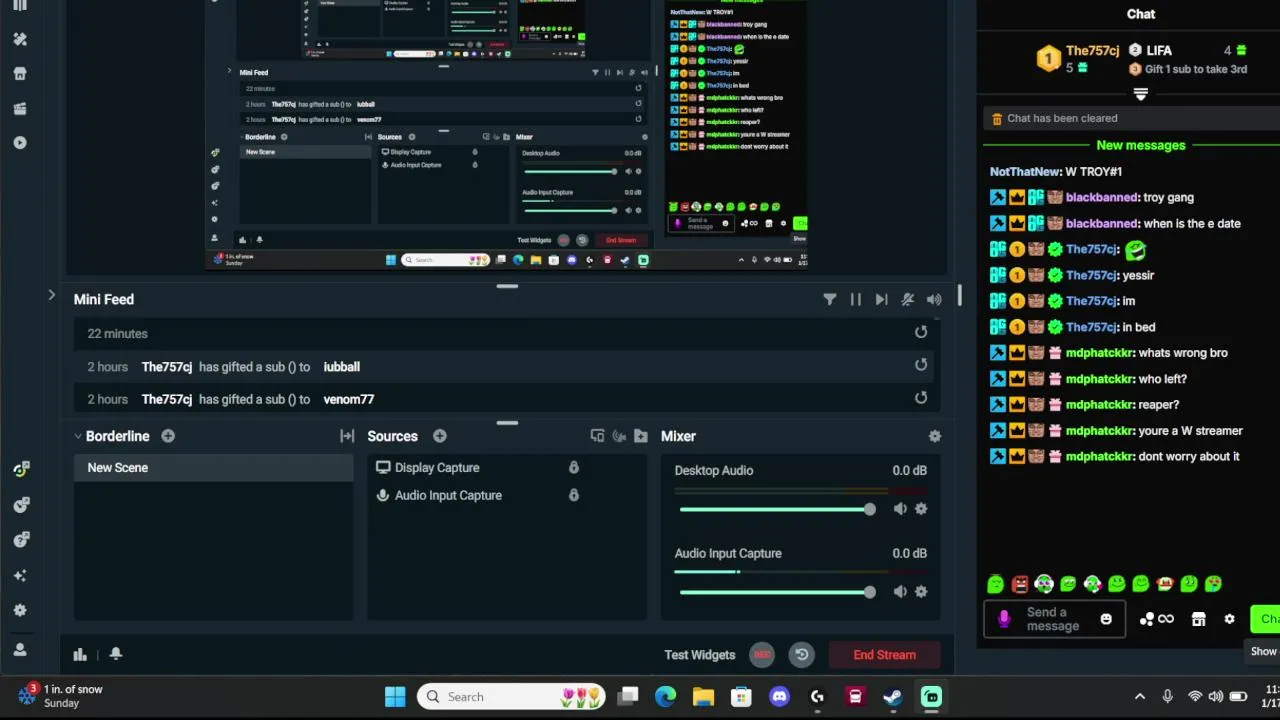Adjust the Audio Input Capture volume slider

[777, 592]
